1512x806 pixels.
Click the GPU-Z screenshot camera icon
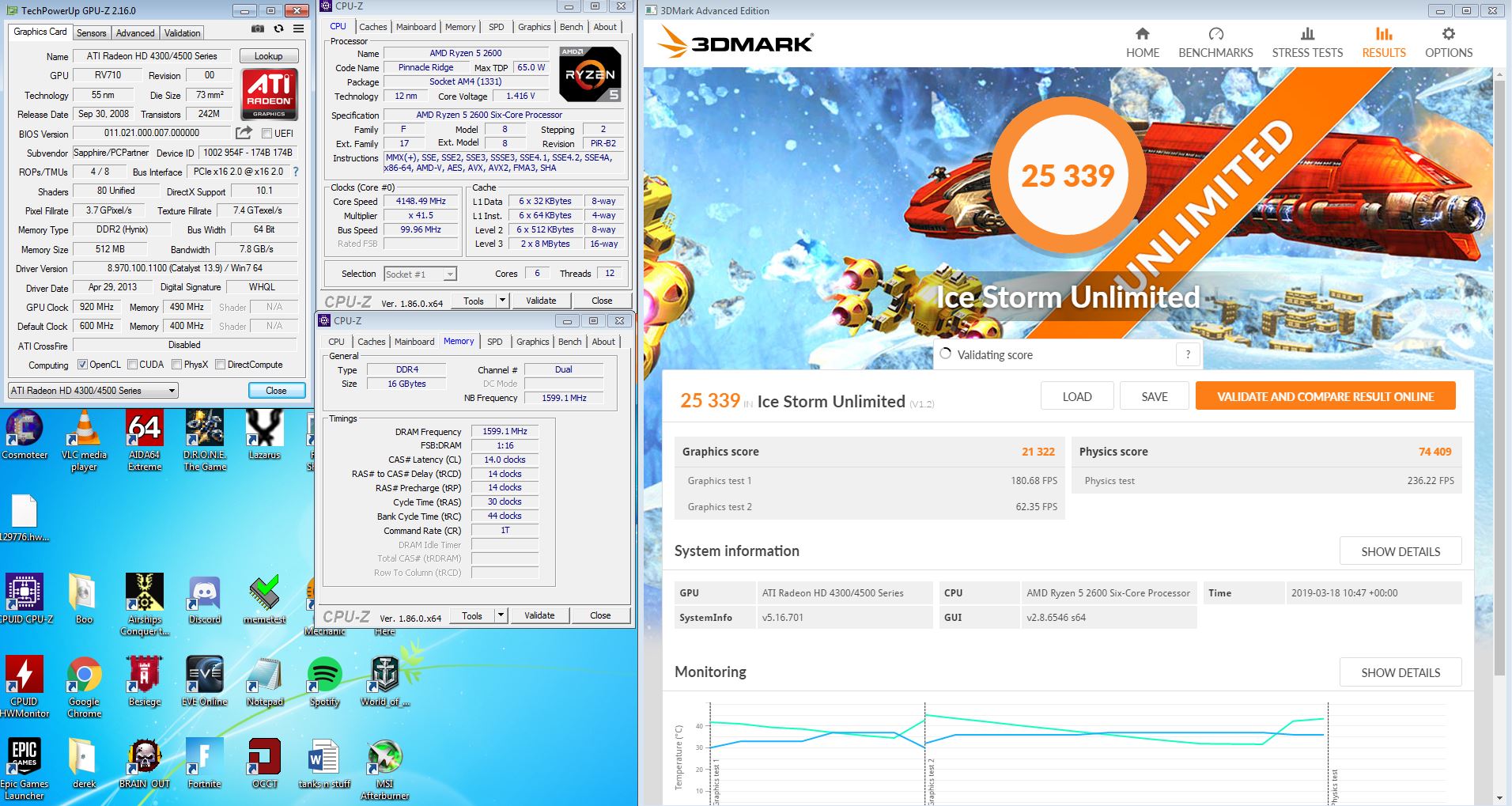click(x=258, y=28)
